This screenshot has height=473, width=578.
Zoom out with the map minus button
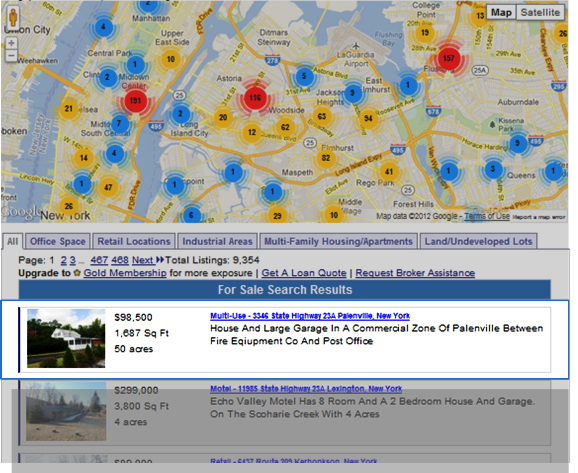[11, 56]
